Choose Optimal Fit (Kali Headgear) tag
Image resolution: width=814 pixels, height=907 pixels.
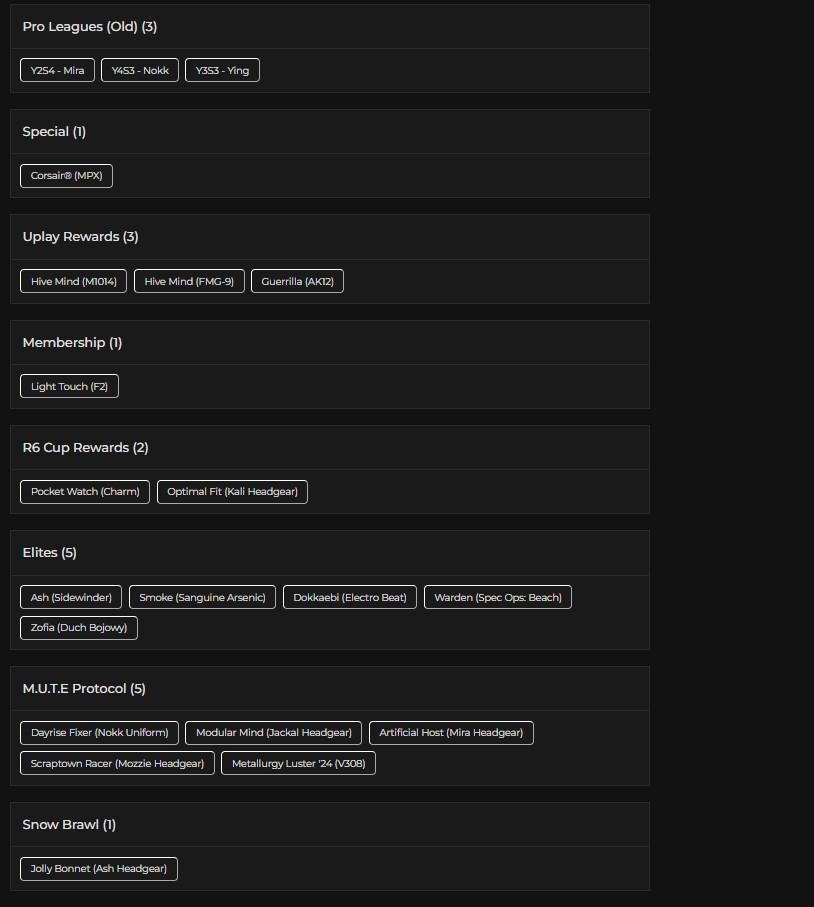coord(232,492)
